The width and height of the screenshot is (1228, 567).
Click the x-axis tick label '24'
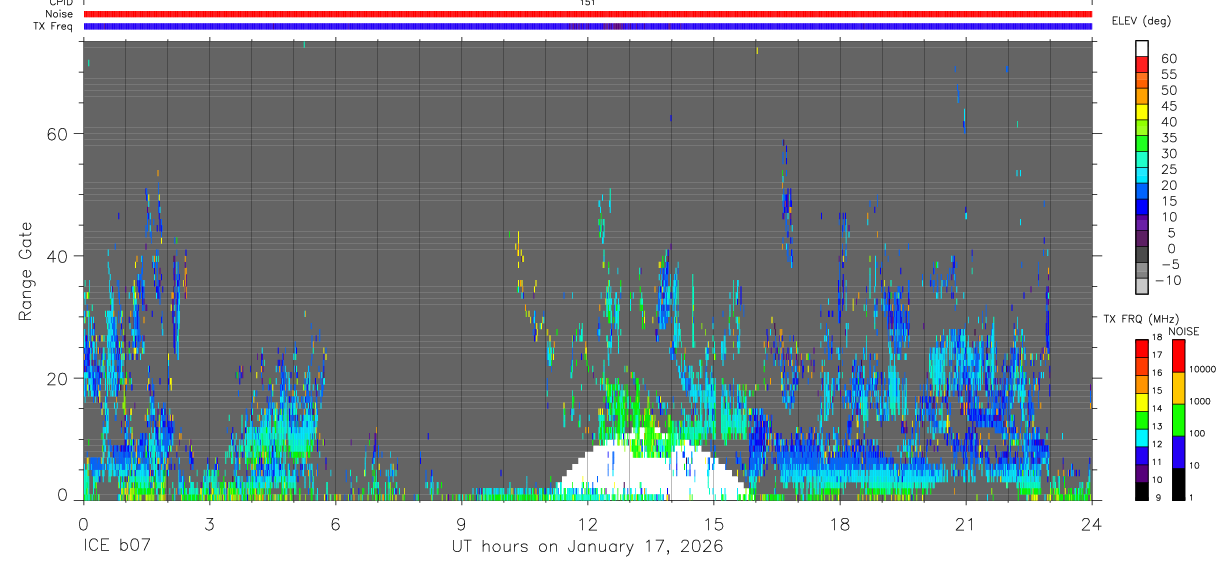[1091, 524]
